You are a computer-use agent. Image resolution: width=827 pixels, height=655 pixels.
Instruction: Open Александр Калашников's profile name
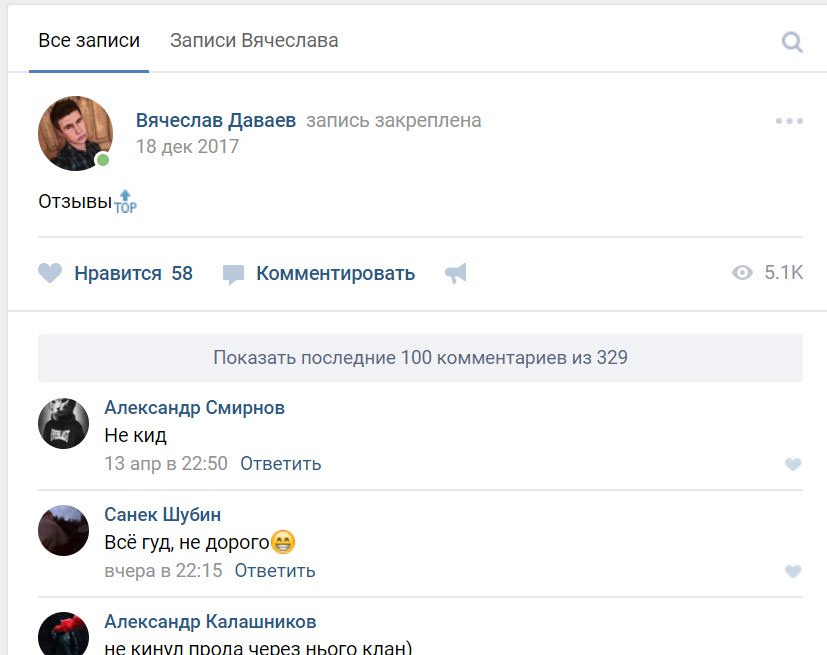[210, 622]
